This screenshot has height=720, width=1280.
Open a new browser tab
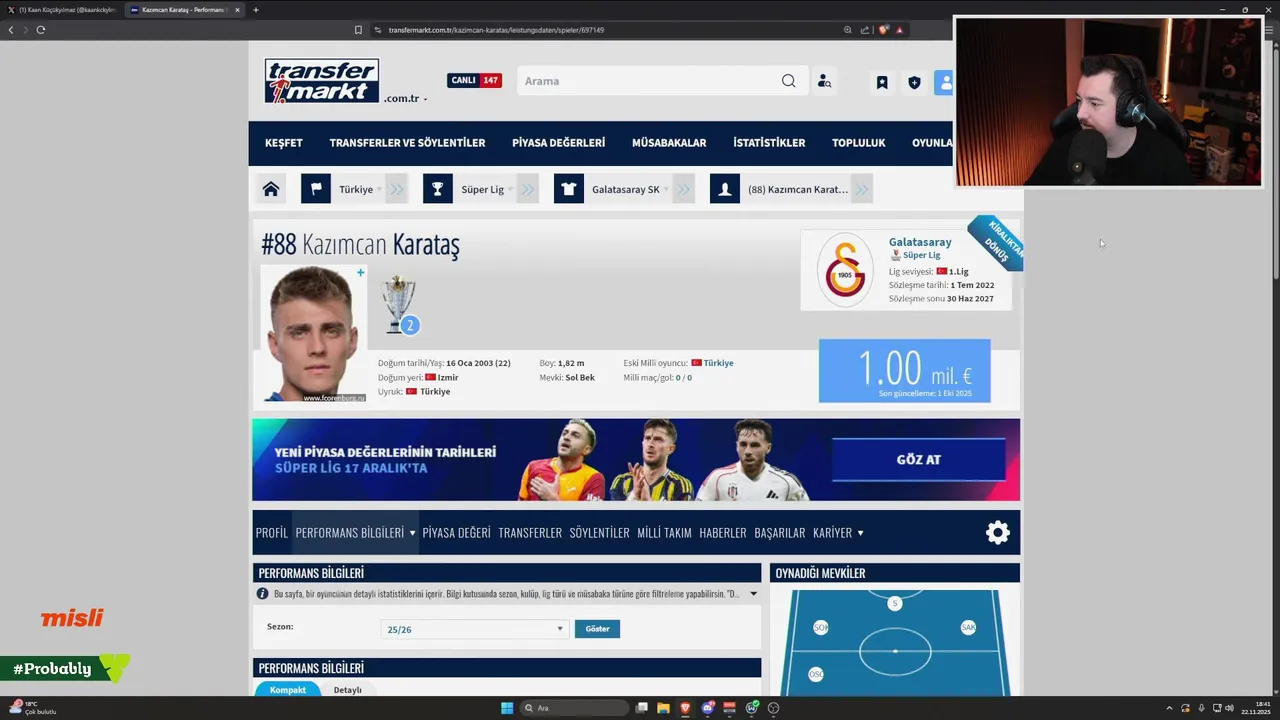[256, 10]
